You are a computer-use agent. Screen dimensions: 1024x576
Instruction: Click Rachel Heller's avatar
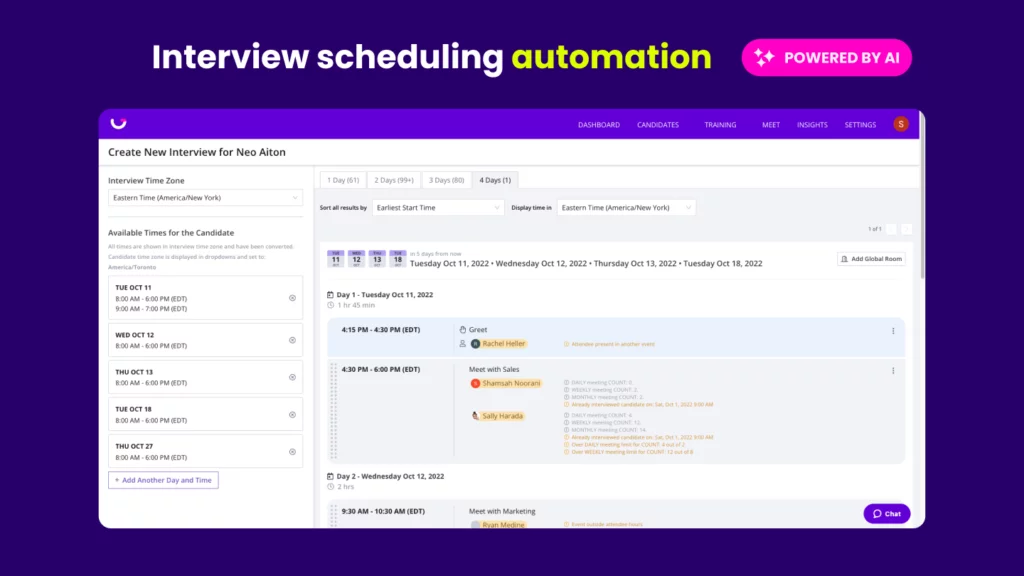tap(475, 344)
